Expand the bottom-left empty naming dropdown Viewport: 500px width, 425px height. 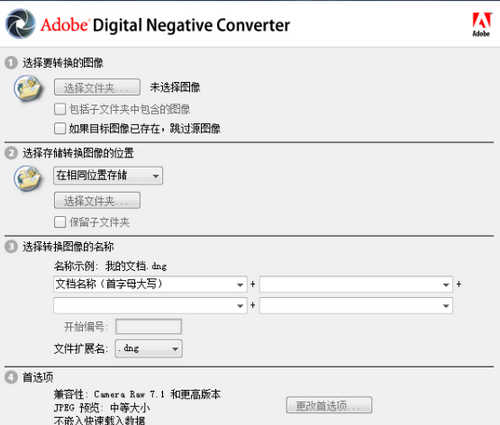pyautogui.click(x=150, y=306)
